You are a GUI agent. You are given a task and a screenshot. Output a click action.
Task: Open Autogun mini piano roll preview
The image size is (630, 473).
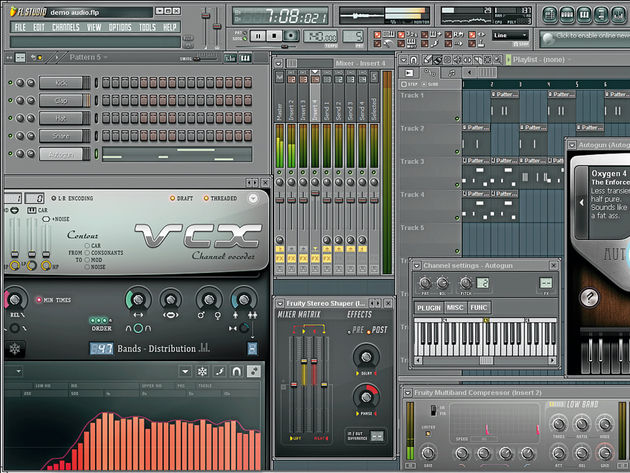[177, 154]
